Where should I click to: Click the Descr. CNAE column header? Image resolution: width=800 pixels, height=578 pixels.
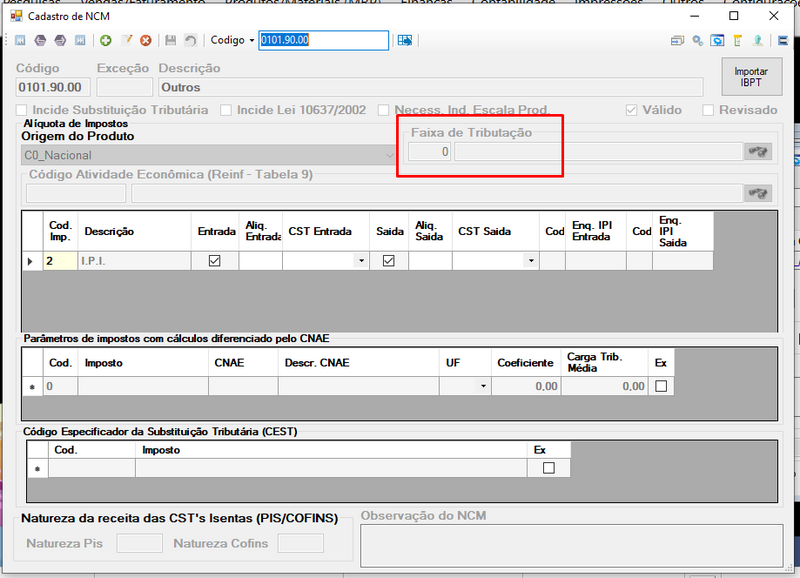click(x=358, y=363)
